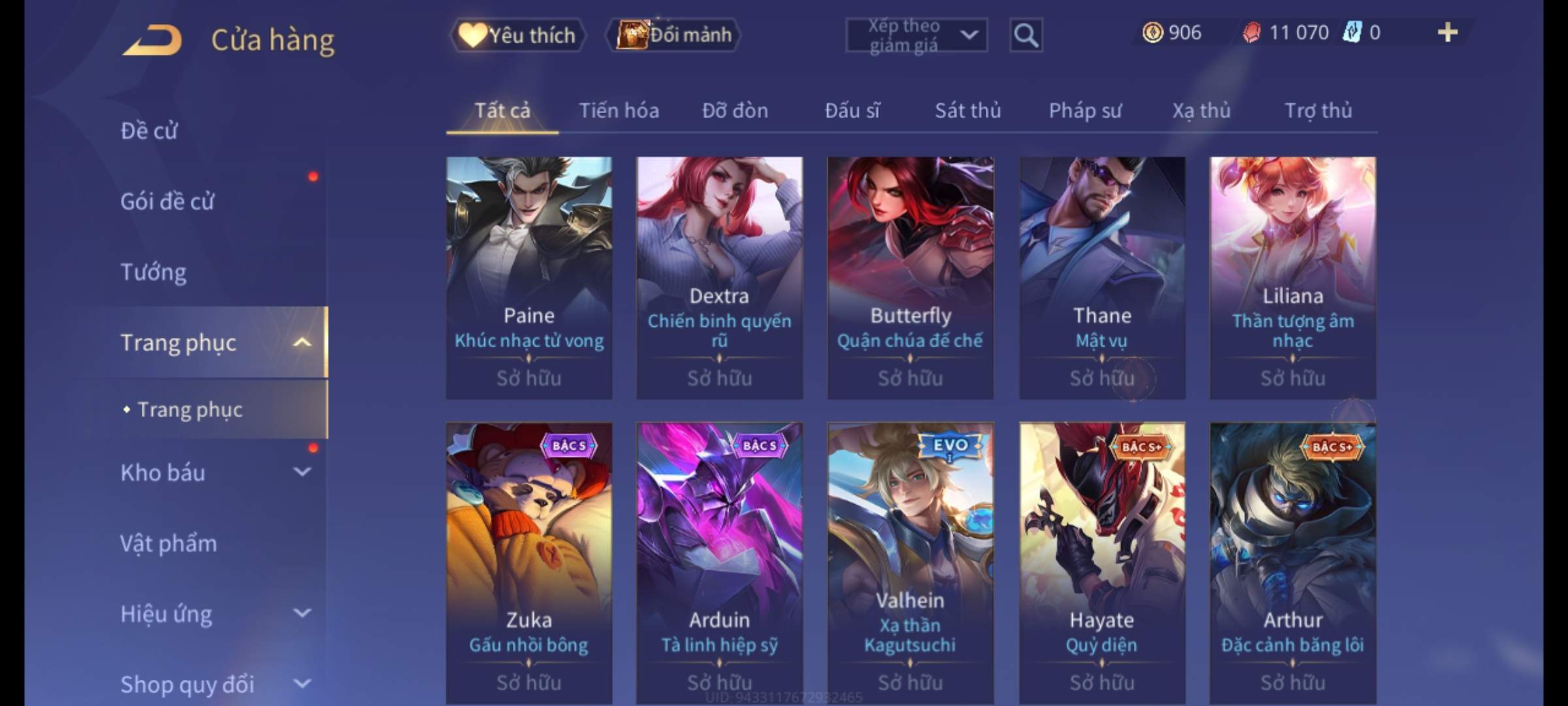Go to Gói đề cử sidebar entry
This screenshot has width=1568, height=706.
pyautogui.click(x=167, y=201)
